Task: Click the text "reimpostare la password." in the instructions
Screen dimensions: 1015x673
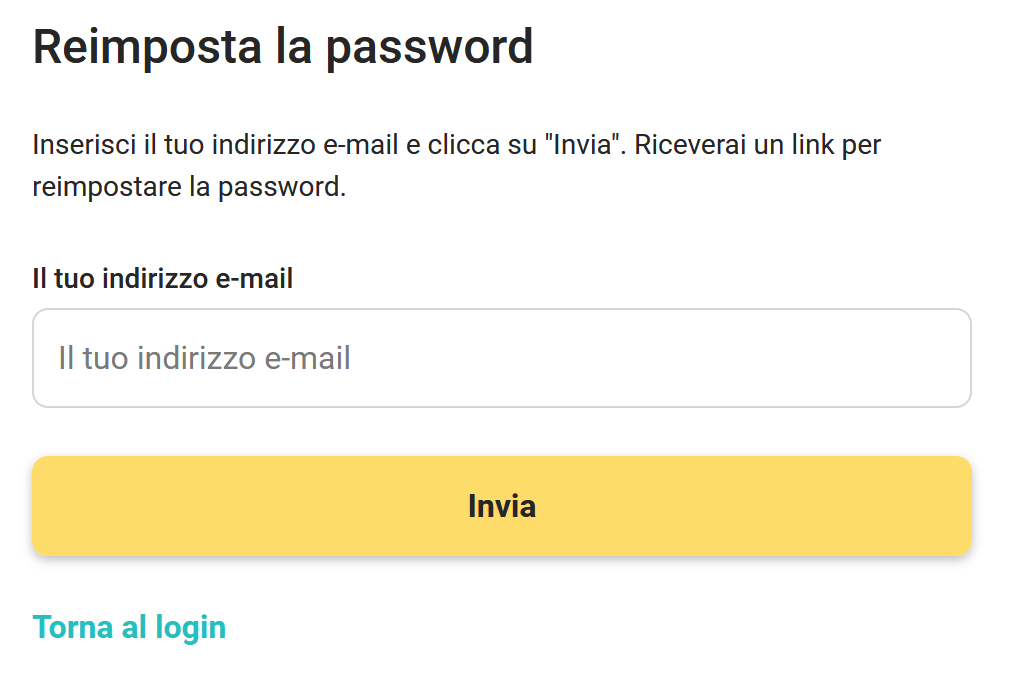Action: (x=189, y=187)
